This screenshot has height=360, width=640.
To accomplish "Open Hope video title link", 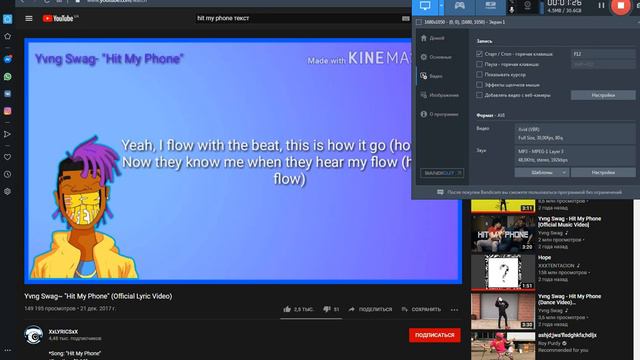I will click(x=544, y=258).
